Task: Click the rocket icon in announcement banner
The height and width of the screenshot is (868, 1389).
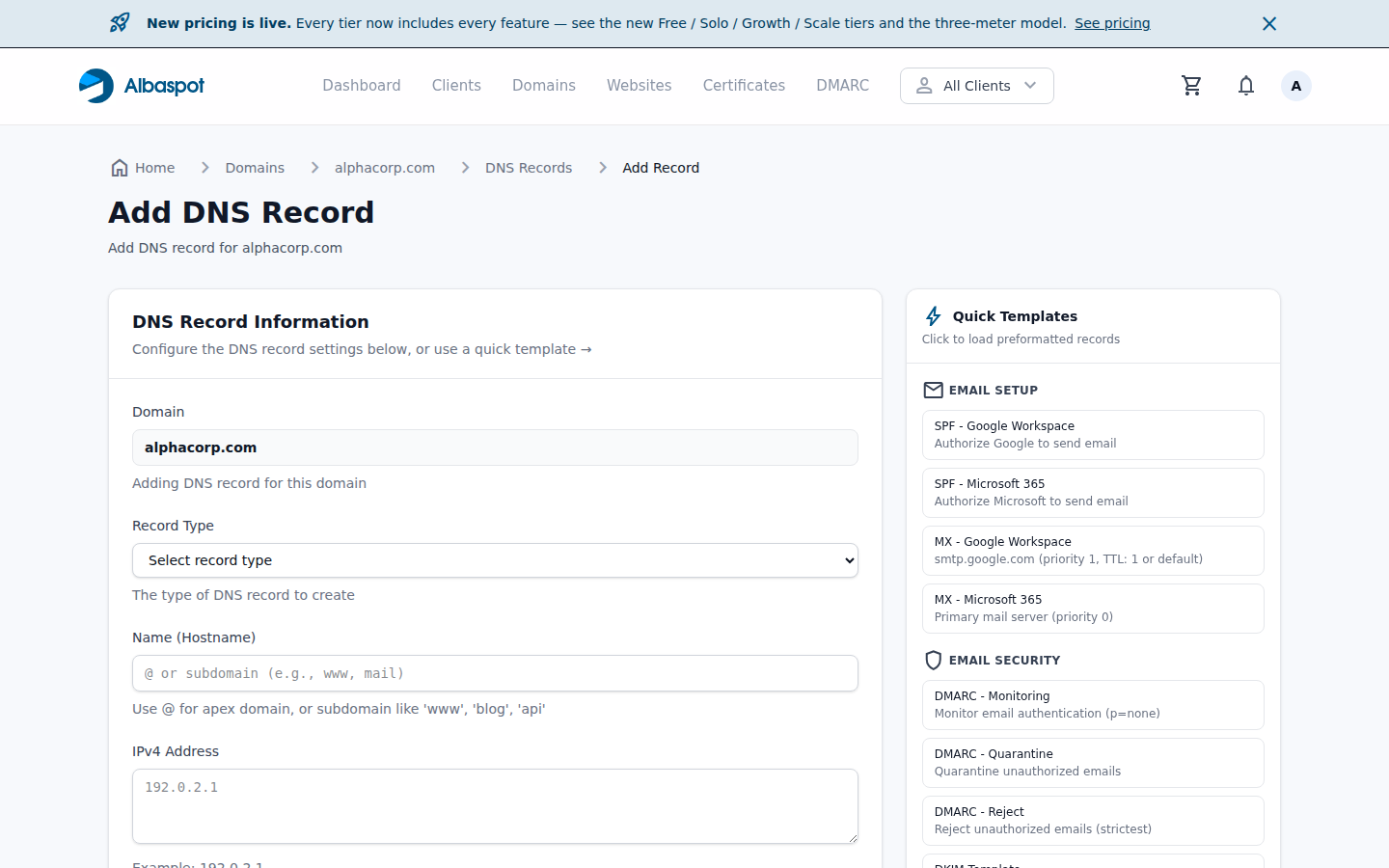Action: coord(120,23)
